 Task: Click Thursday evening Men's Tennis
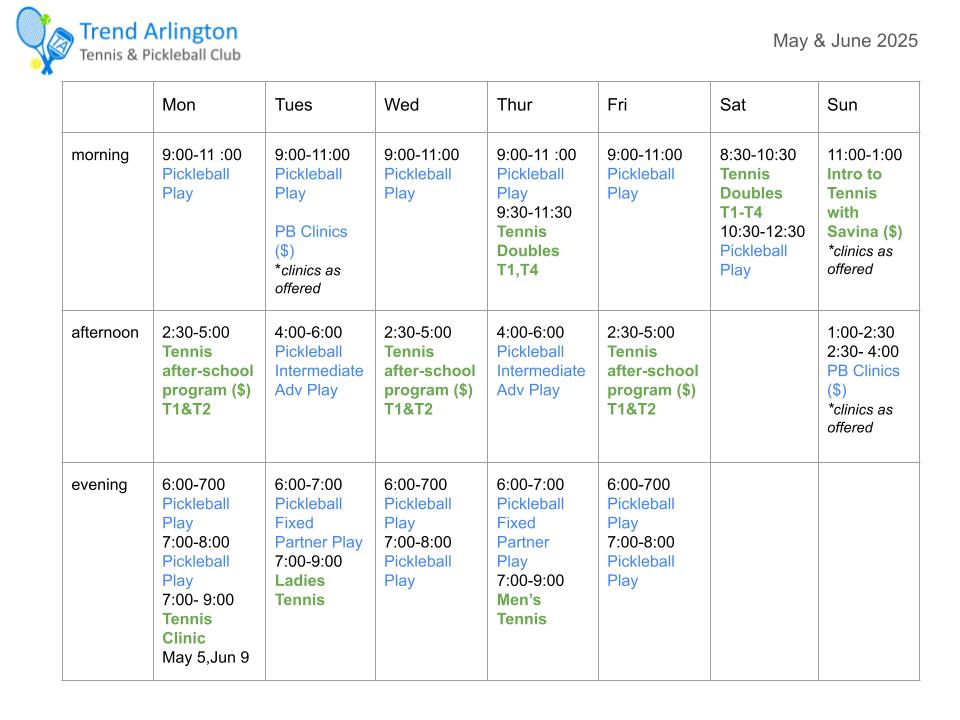click(x=521, y=609)
